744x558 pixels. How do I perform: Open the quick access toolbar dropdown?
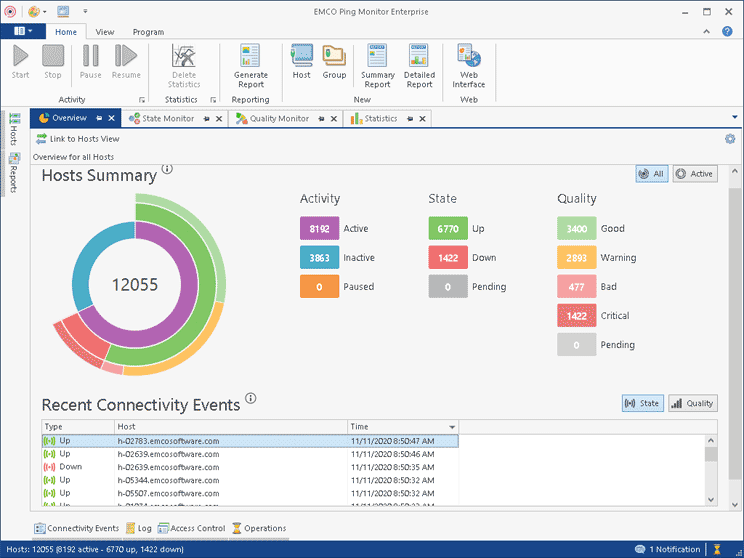pyautogui.click(x=84, y=12)
